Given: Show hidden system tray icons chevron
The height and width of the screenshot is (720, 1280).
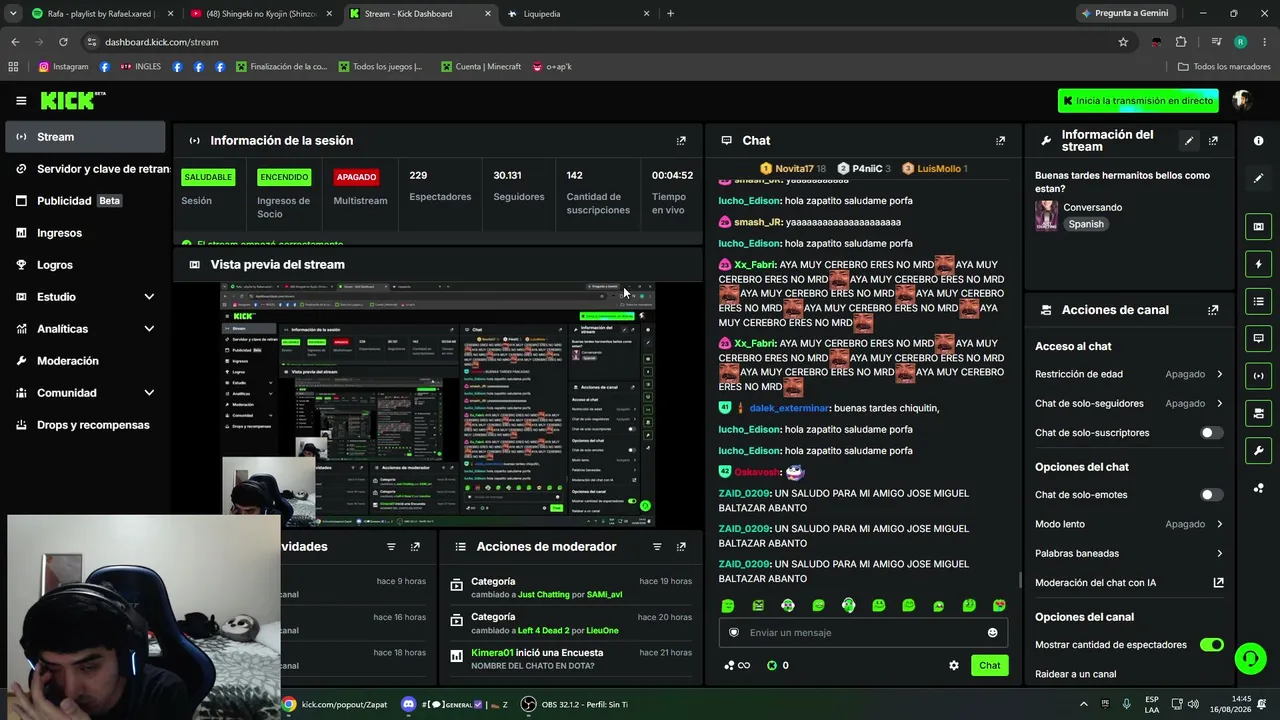Looking at the screenshot, I should (x=1083, y=704).
